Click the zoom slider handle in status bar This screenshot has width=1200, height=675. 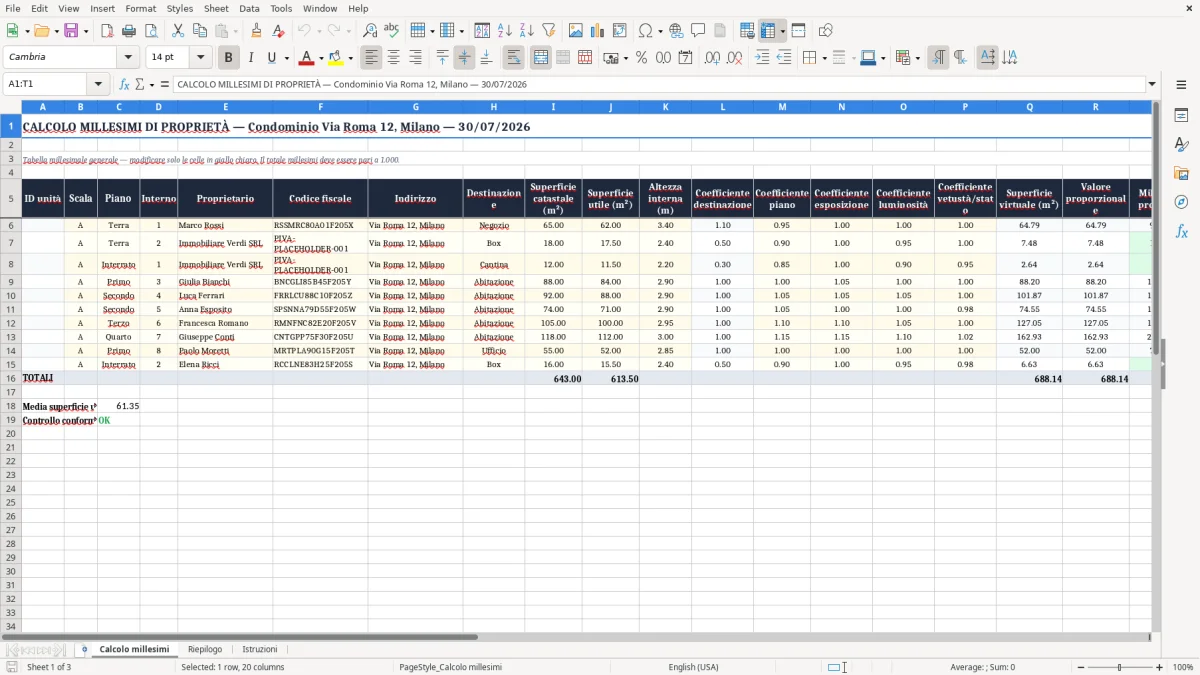tap(1120, 667)
